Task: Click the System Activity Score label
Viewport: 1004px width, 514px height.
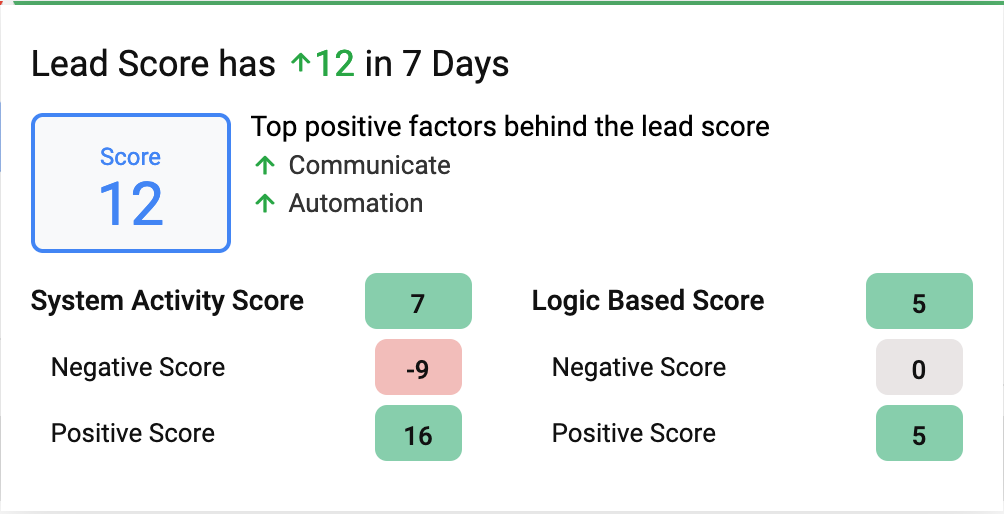Action: (x=167, y=301)
